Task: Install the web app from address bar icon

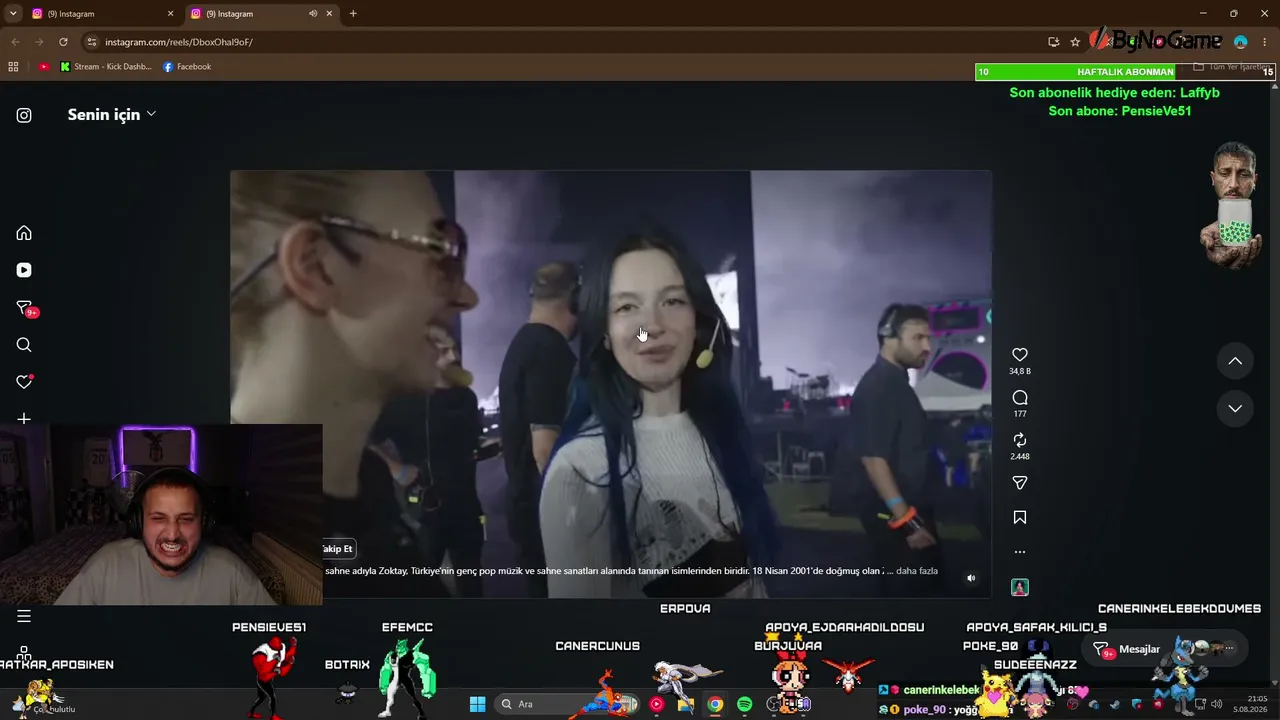Action: point(1054,42)
